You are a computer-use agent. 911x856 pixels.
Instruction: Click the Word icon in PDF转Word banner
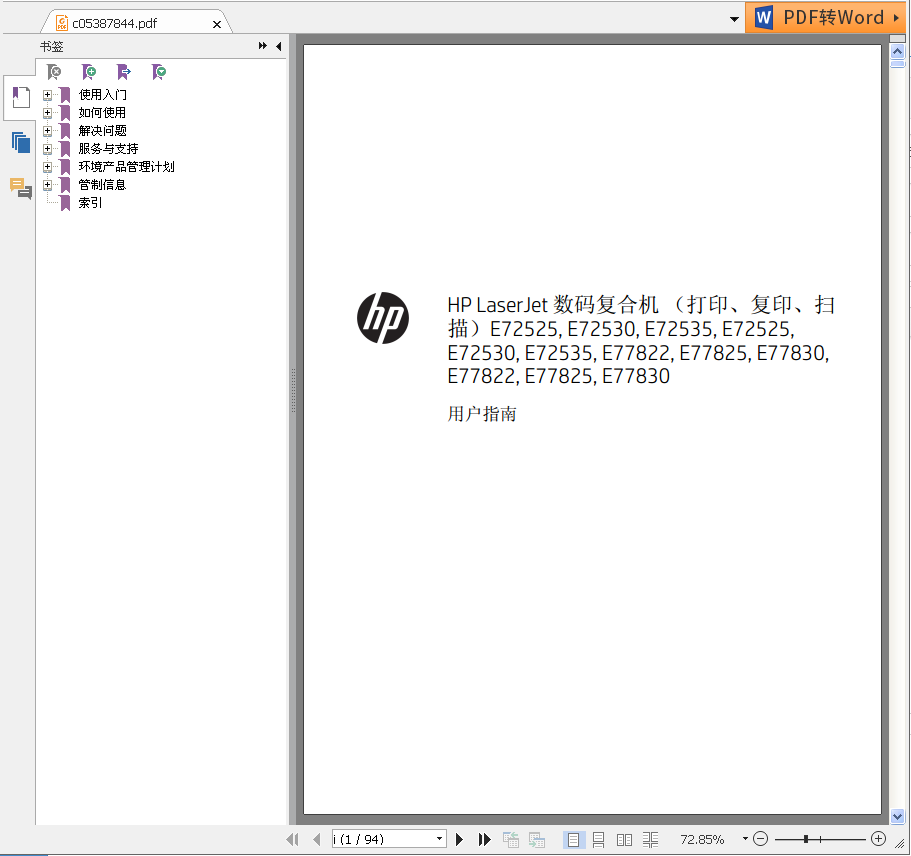coord(763,17)
